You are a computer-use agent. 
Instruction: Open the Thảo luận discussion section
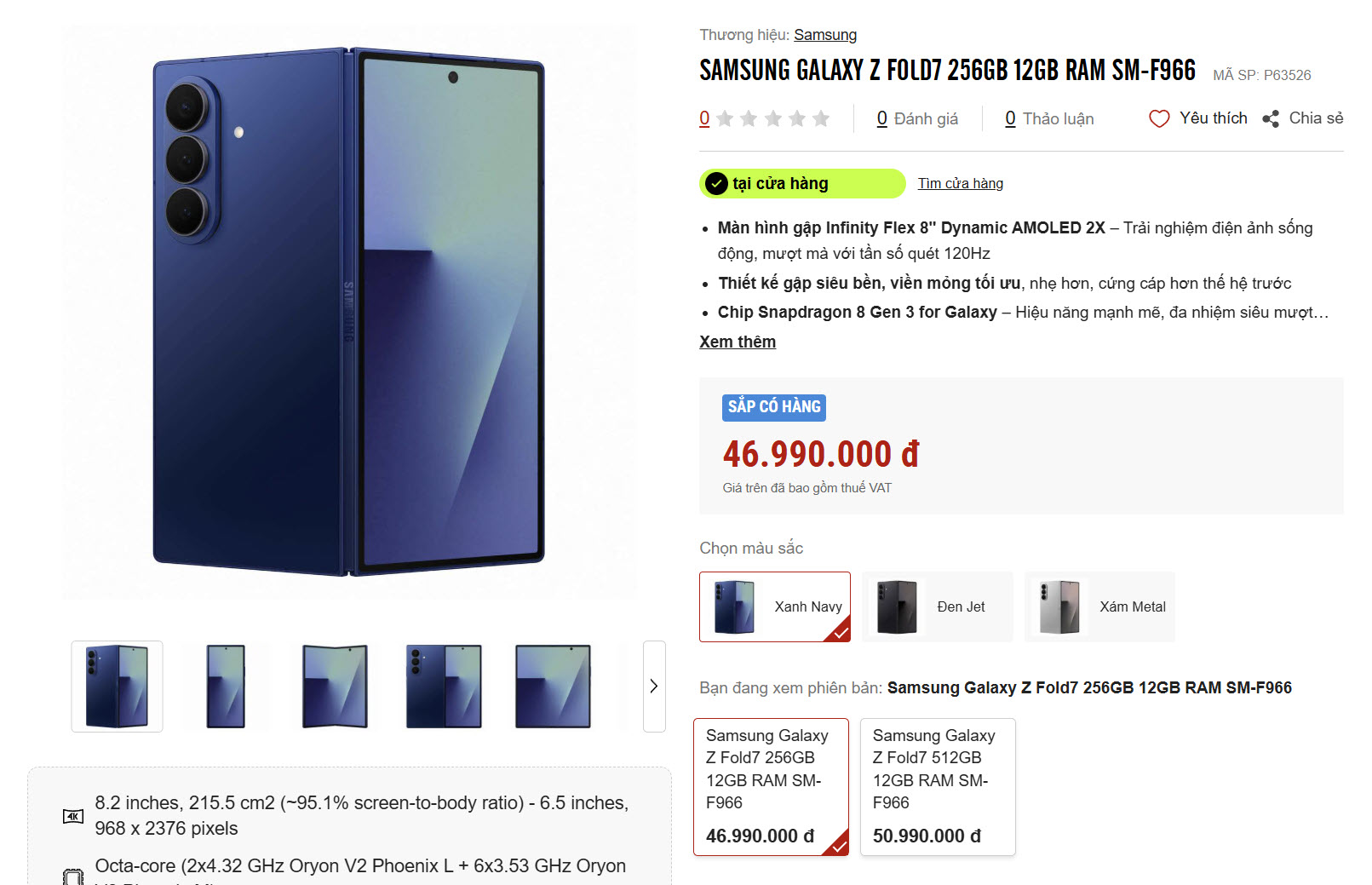(1049, 118)
